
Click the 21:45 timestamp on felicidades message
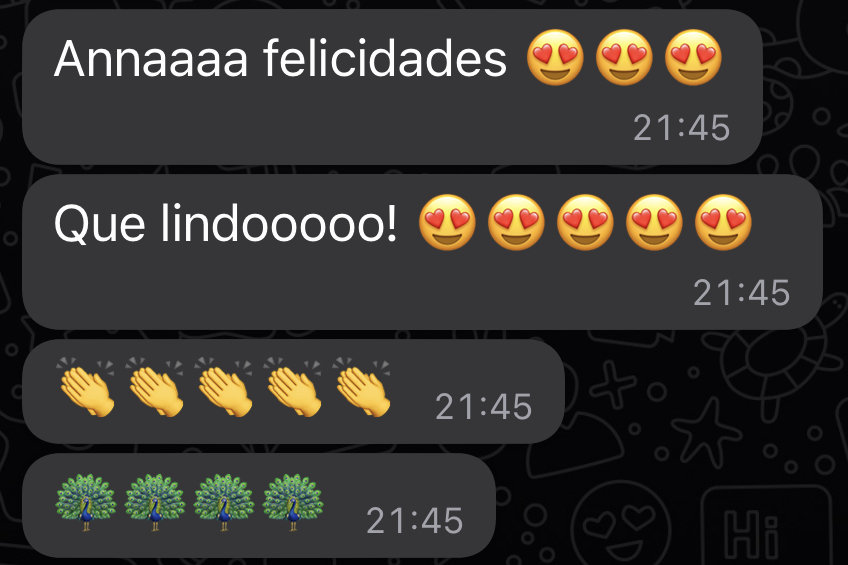click(x=681, y=128)
